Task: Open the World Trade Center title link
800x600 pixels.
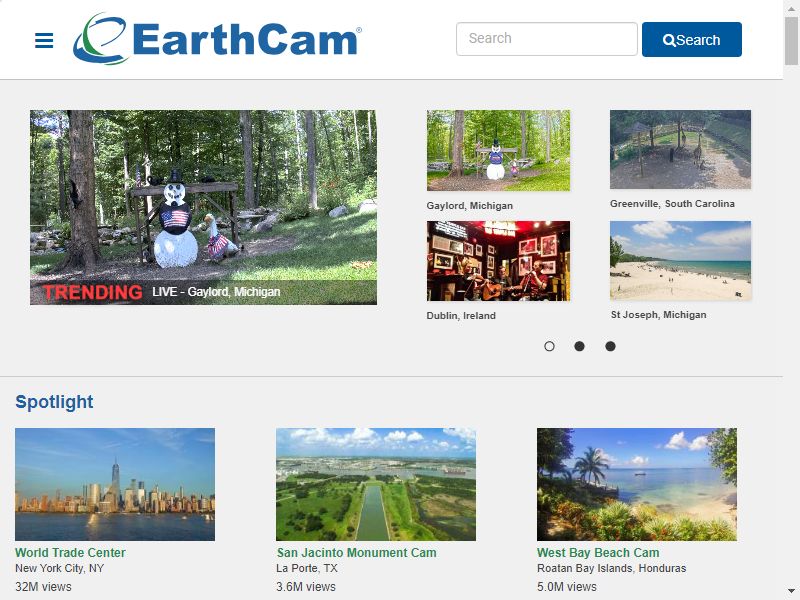Action: 70,553
